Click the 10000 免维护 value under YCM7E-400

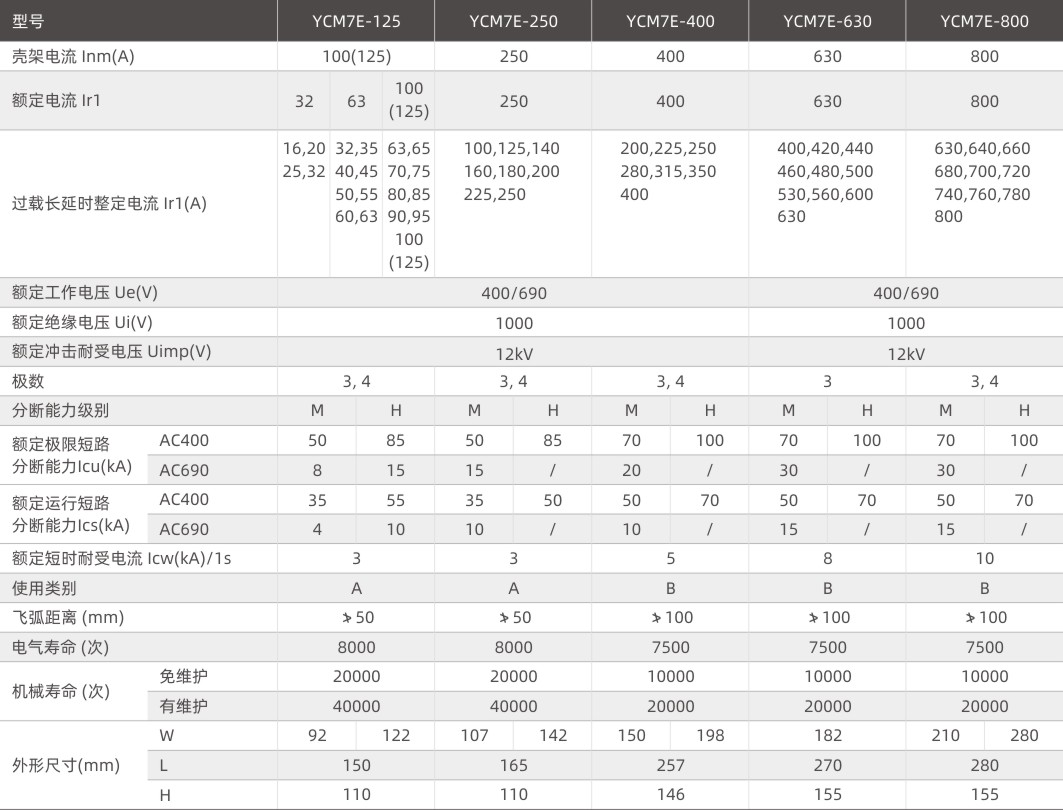(670, 676)
